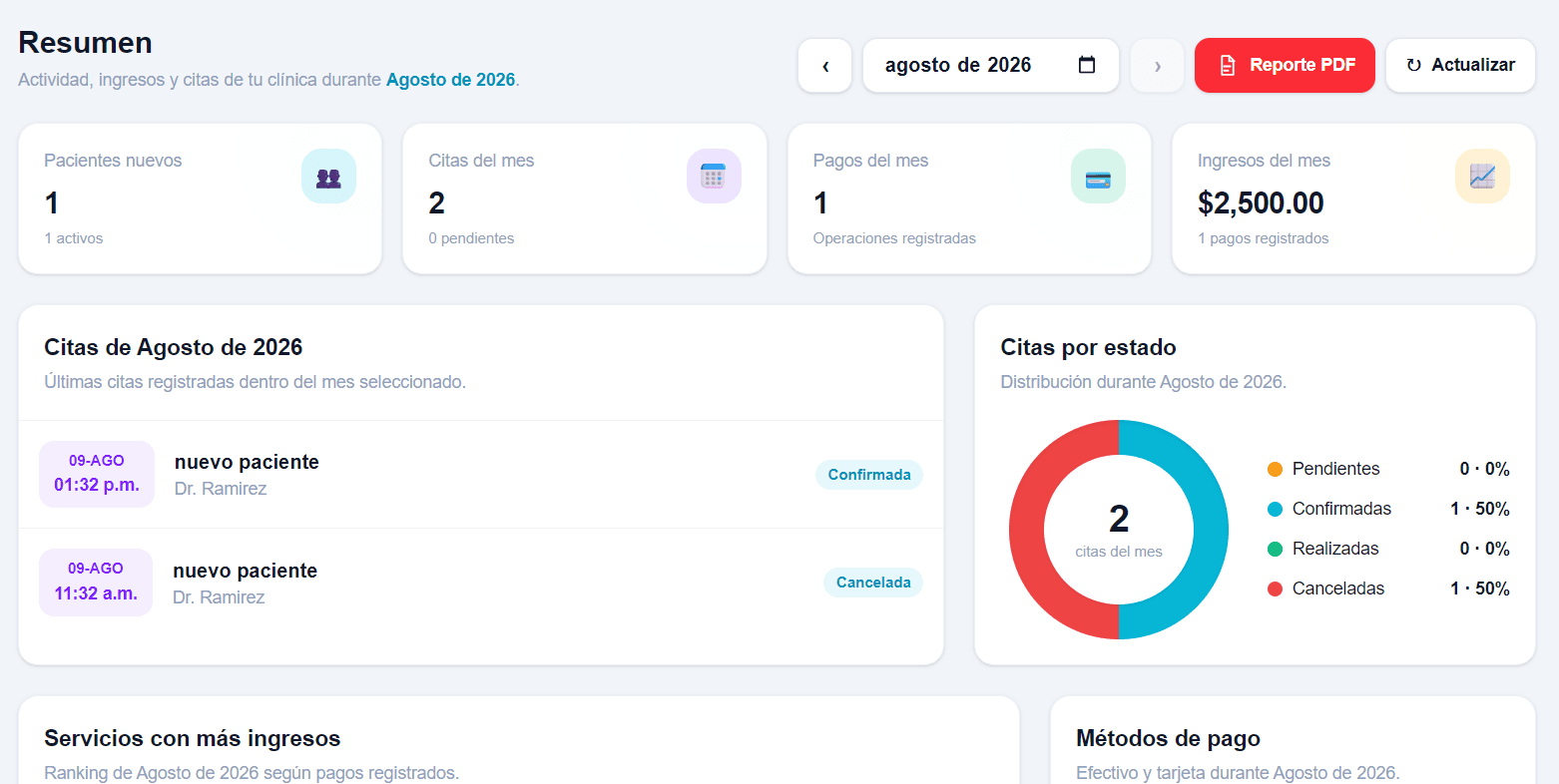Go to previous month with left chevron

click(825, 66)
